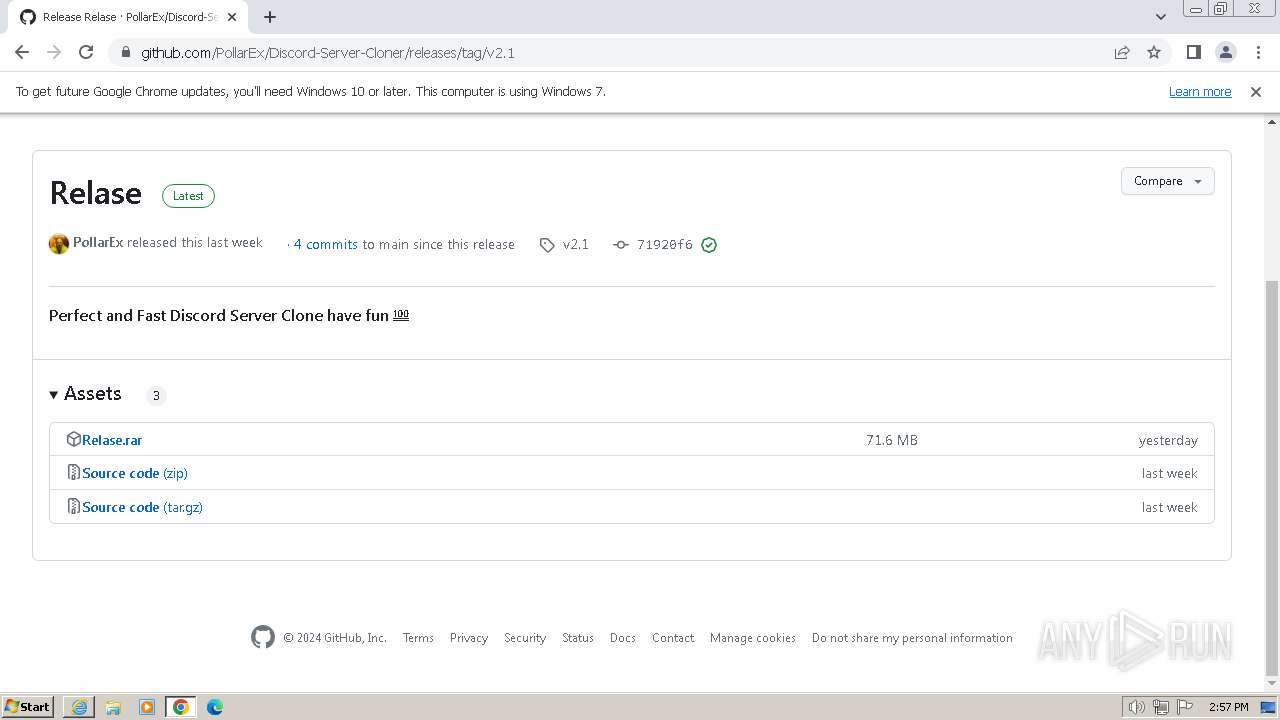Screen dimensions: 1280x720
Task: Open Windows Explorer folder in taskbar
Action: (113, 707)
